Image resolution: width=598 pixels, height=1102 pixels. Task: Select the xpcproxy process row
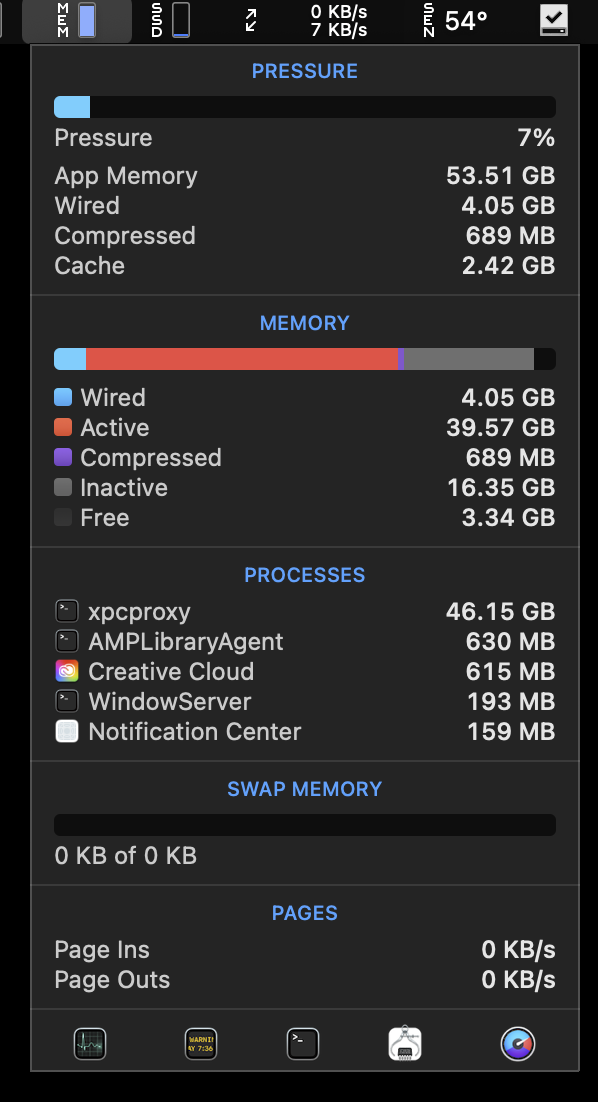305,611
